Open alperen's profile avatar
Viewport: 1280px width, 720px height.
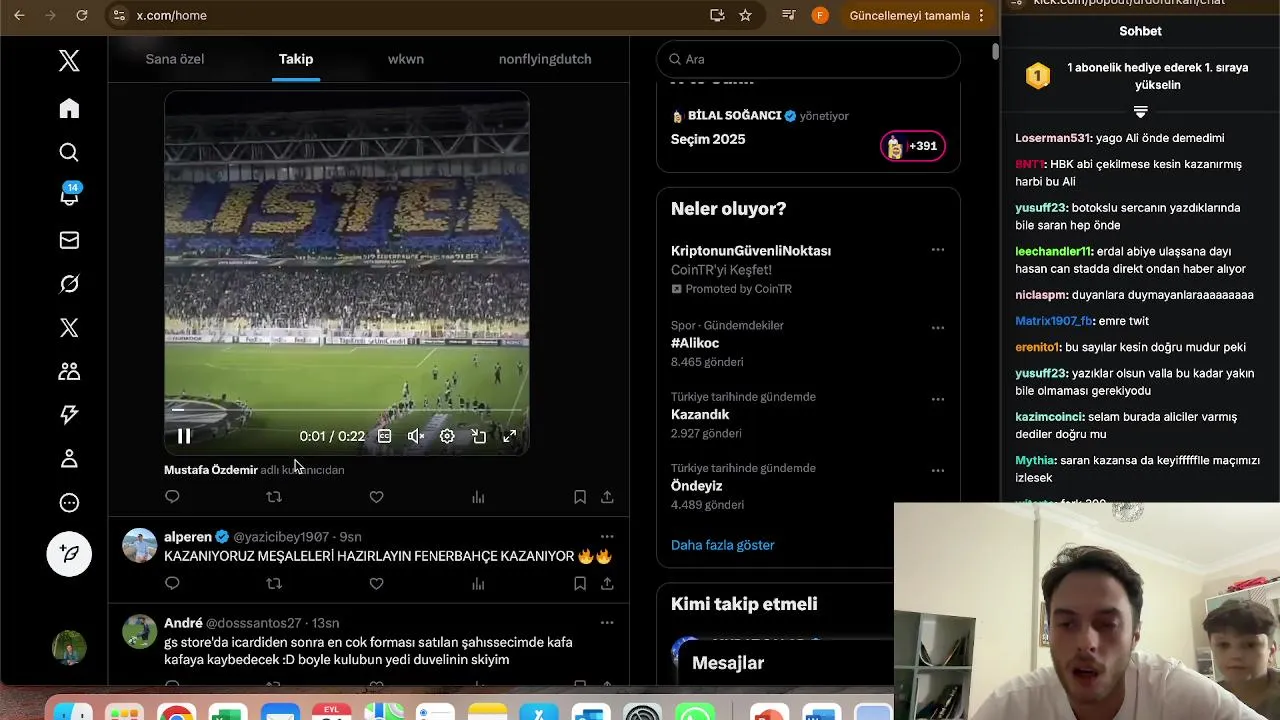click(139, 546)
